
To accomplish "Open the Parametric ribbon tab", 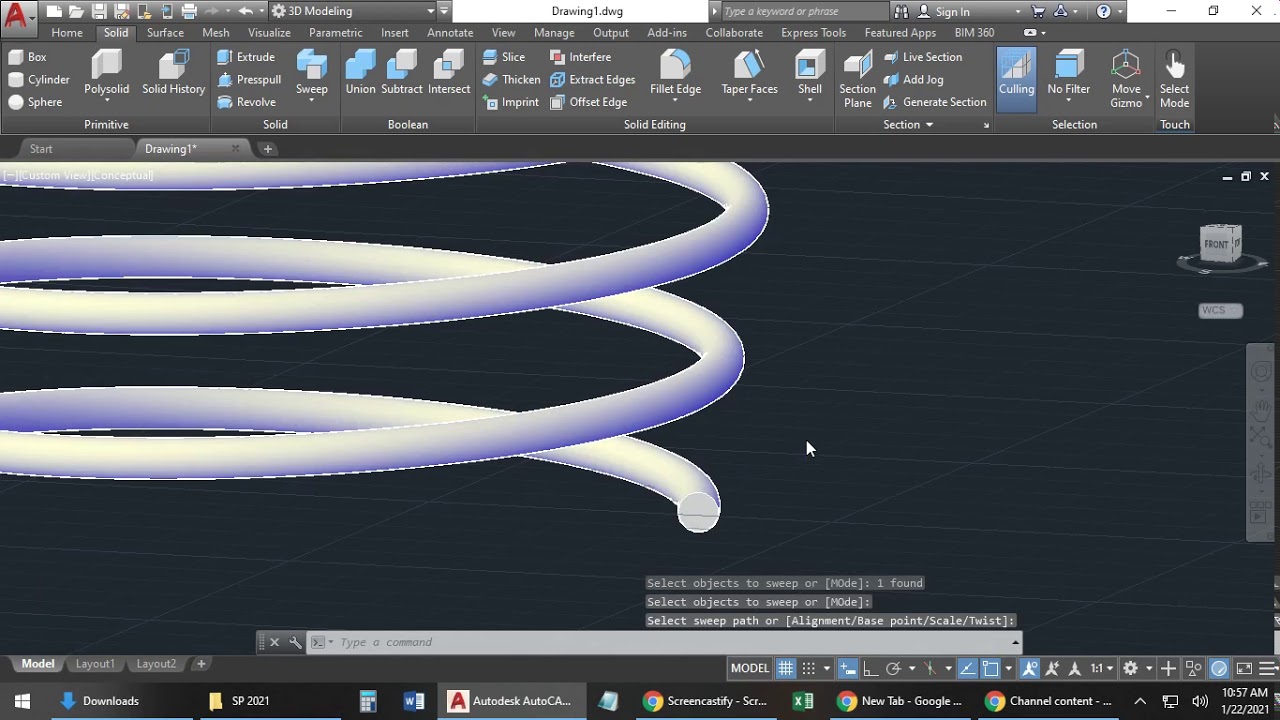I will [x=336, y=32].
